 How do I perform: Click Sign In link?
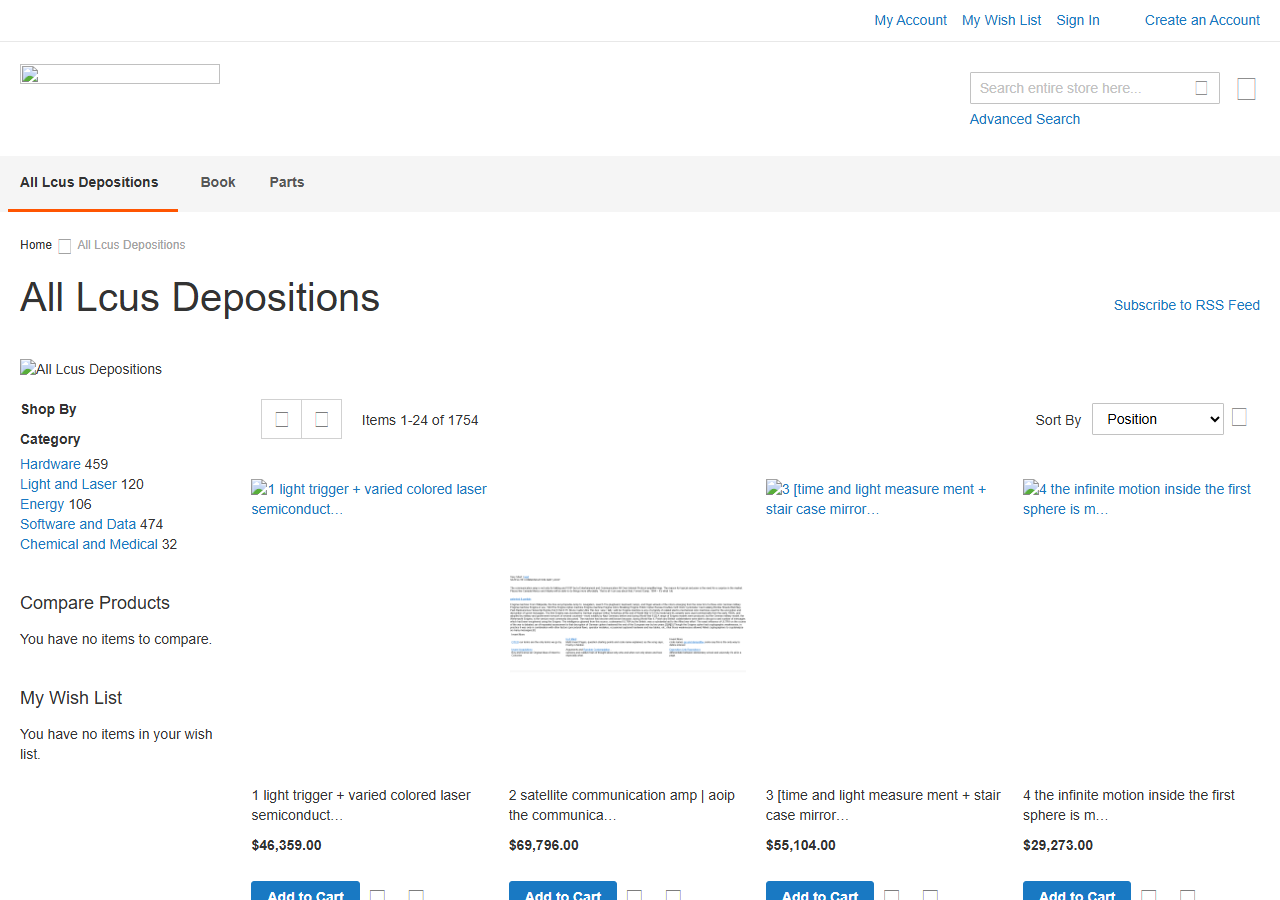point(1078,20)
